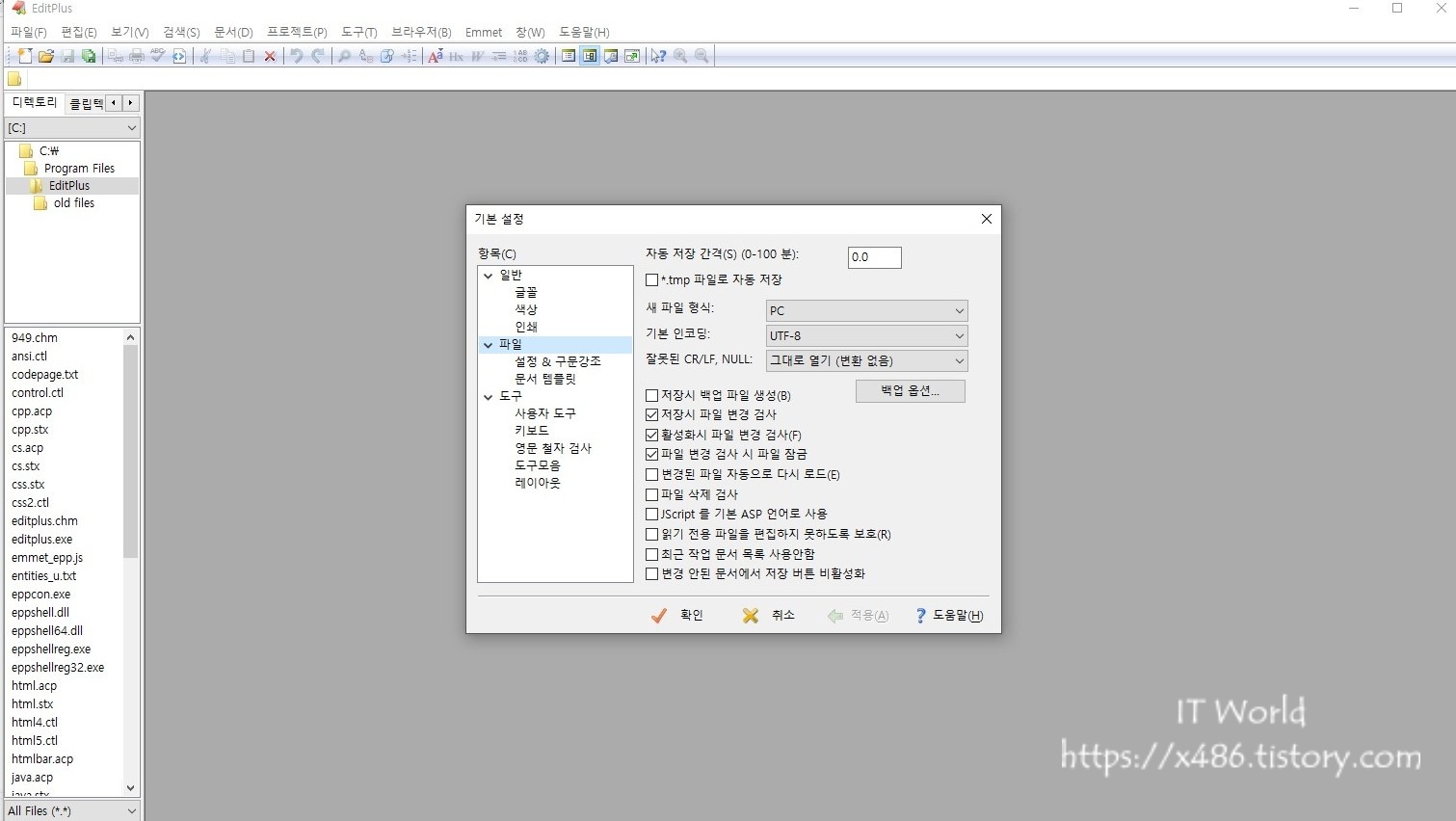Click the Save floppy disk icon
This screenshot has height=821, width=1456.
tap(67, 56)
